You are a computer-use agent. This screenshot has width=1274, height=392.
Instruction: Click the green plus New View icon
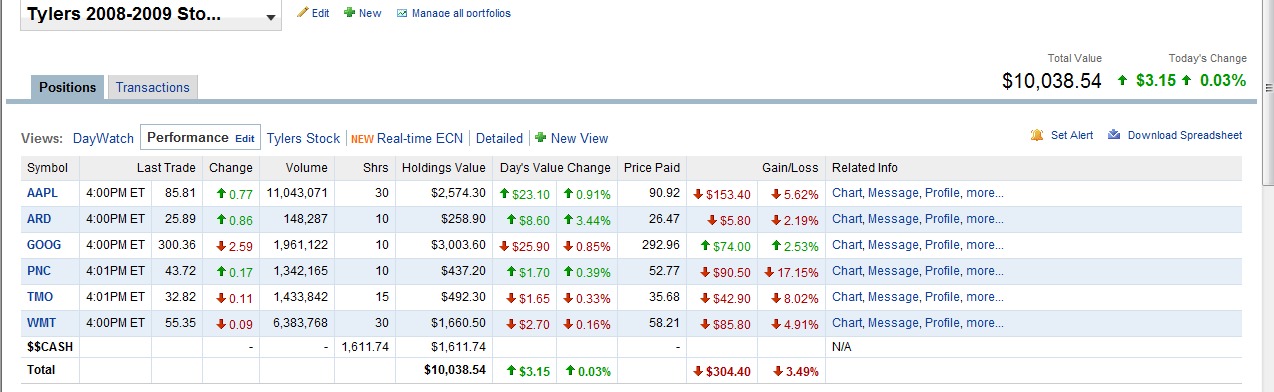[540, 138]
